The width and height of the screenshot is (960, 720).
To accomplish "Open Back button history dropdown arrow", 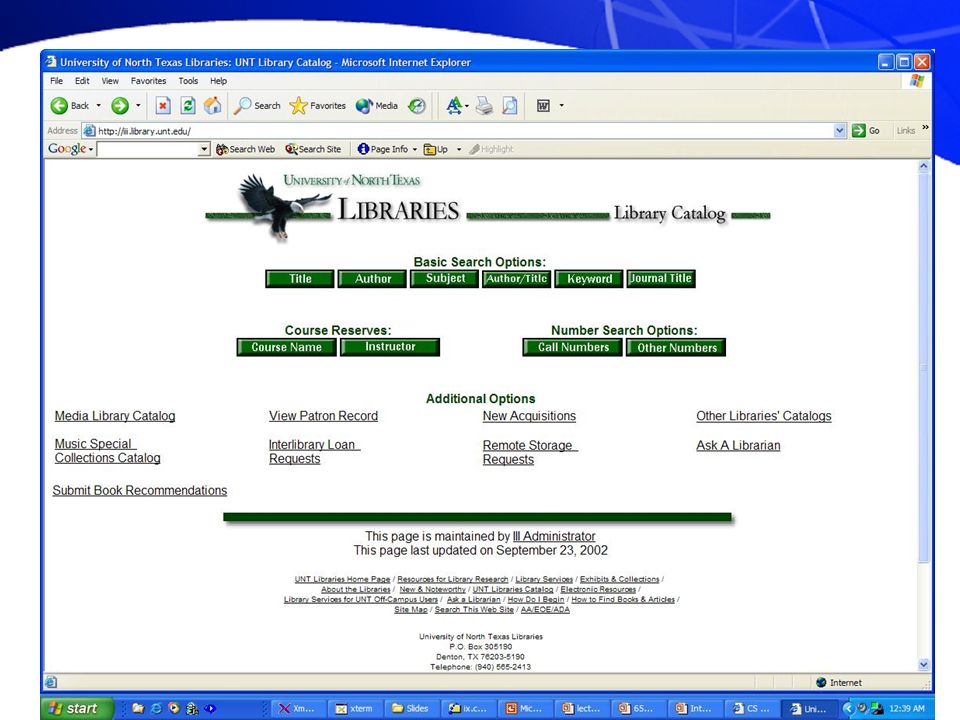I will (x=99, y=105).
